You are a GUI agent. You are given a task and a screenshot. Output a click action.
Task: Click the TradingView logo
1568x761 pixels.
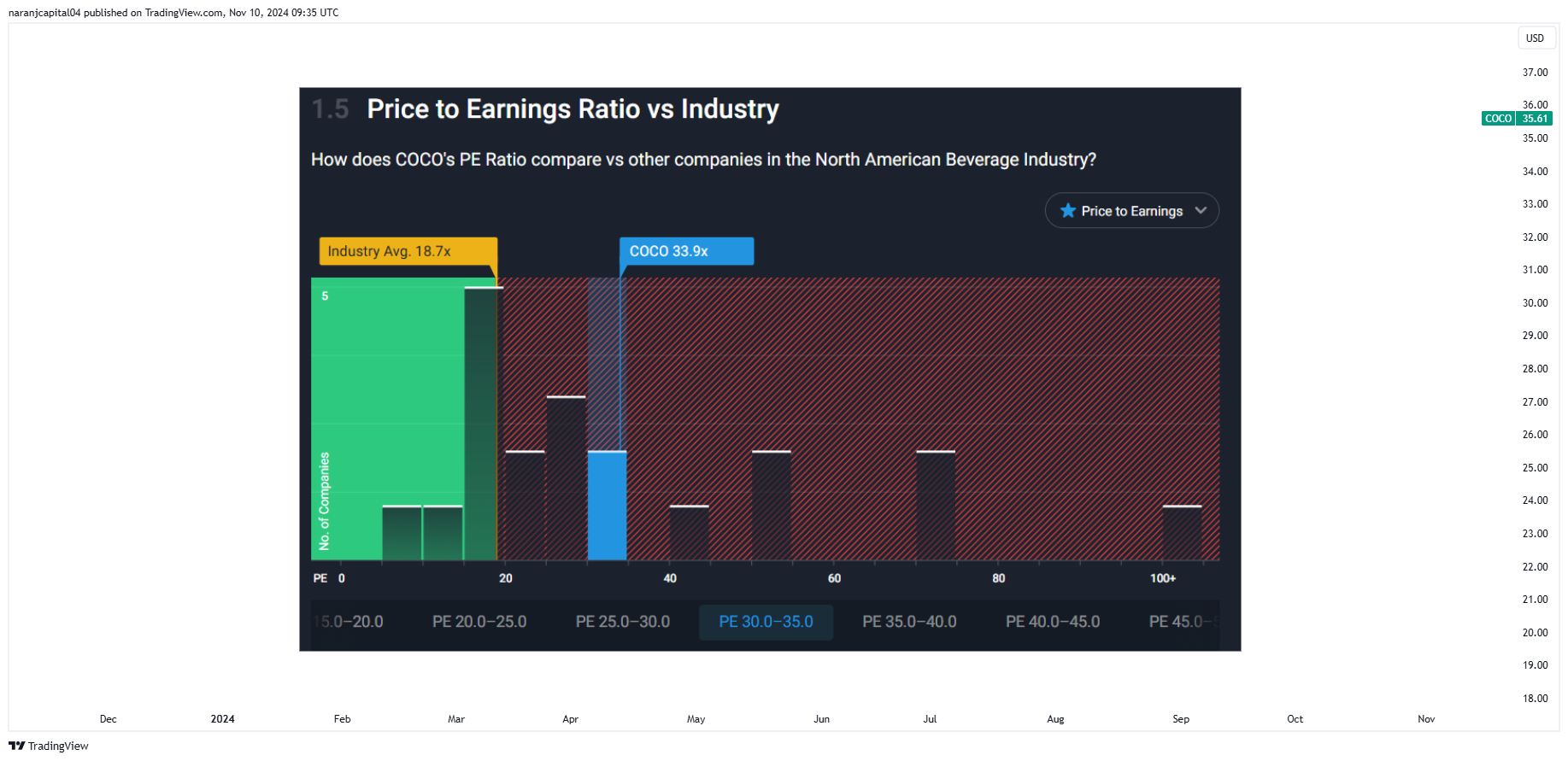click(49, 746)
